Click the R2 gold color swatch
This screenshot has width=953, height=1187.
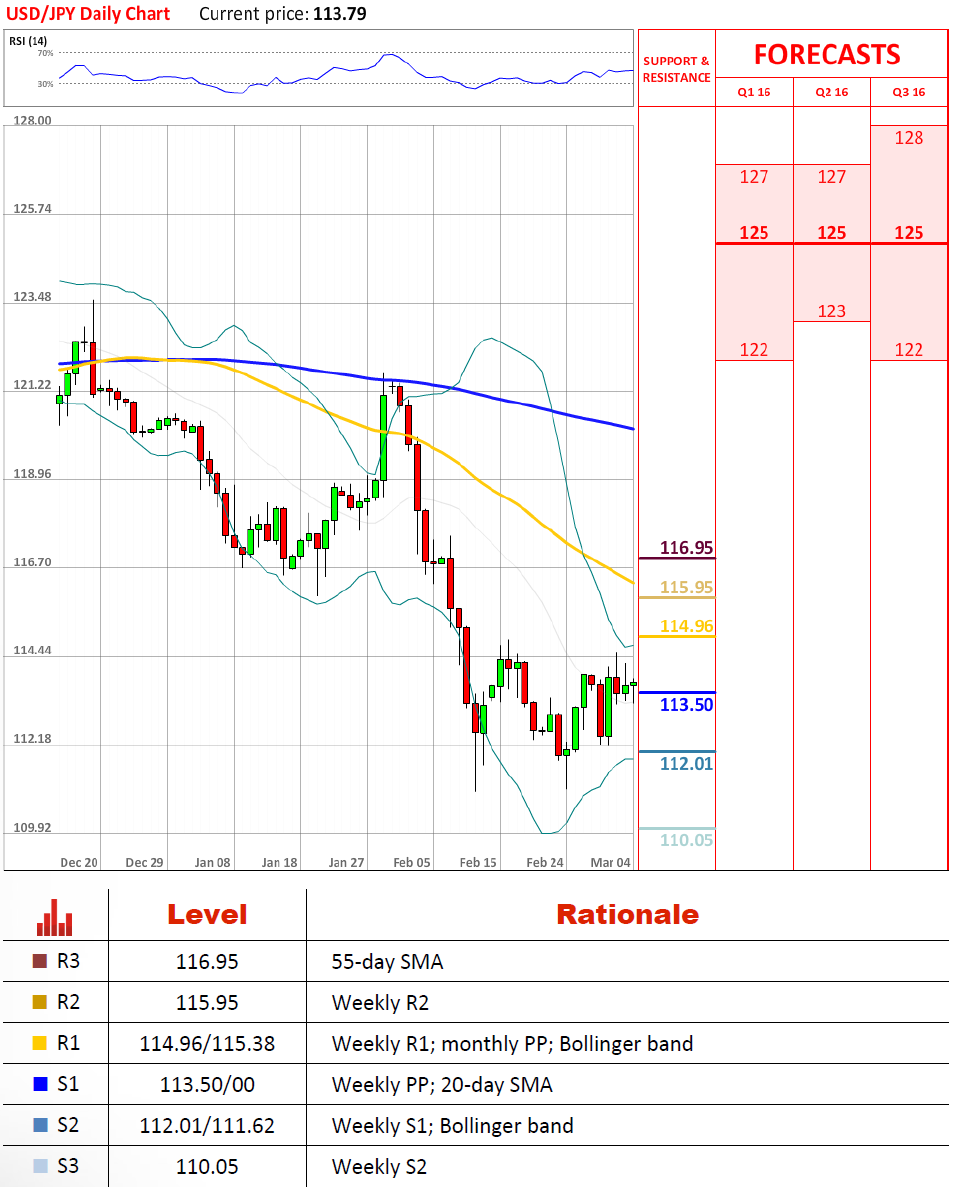pyautogui.click(x=40, y=1002)
